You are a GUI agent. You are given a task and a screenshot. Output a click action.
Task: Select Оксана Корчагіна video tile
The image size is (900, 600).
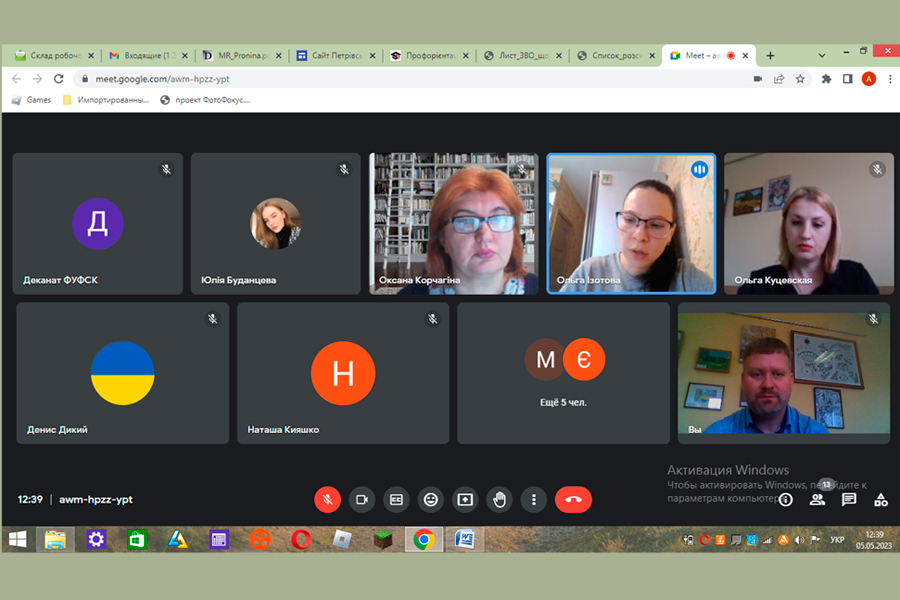(453, 223)
